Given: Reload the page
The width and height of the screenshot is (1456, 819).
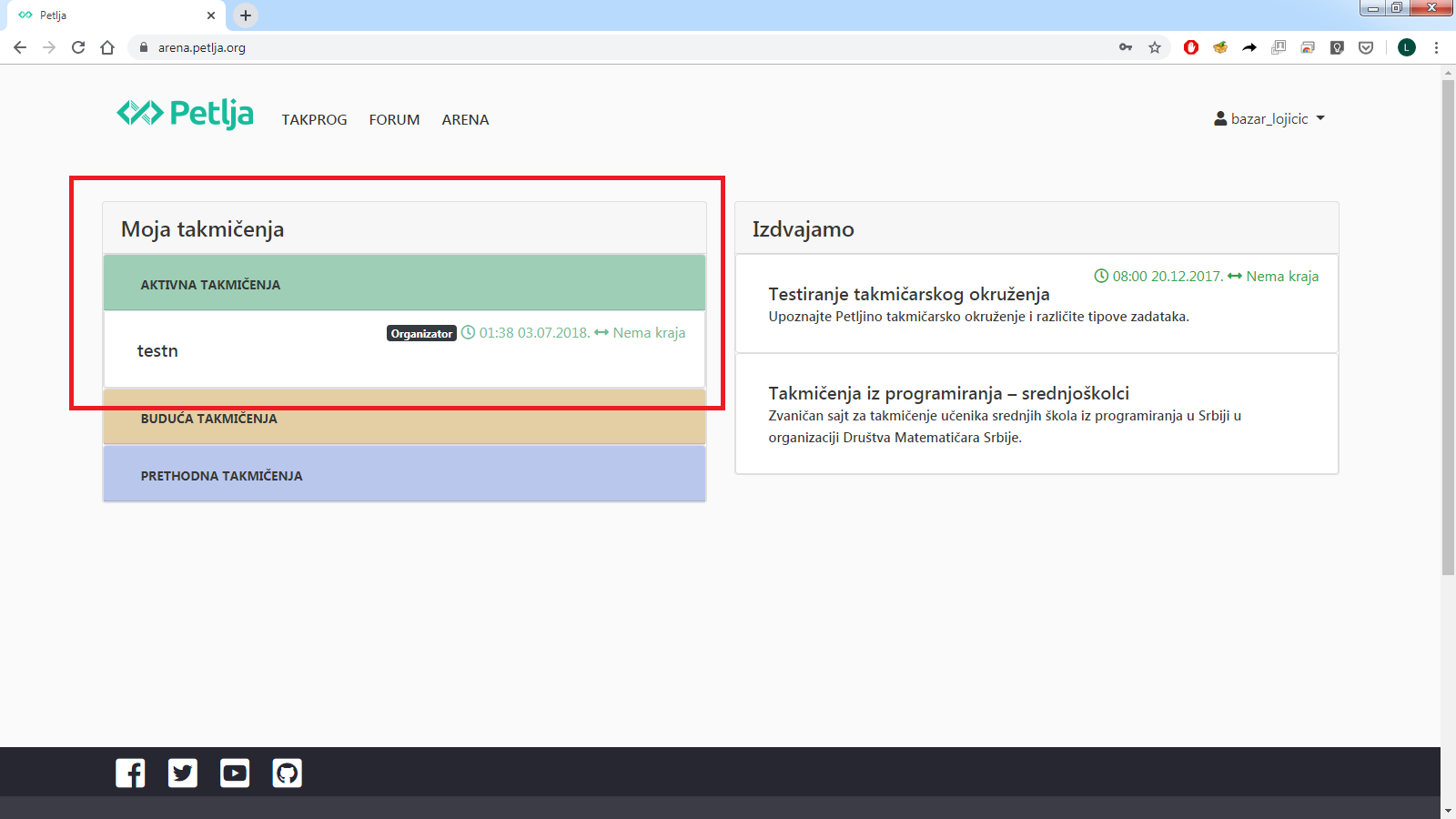Looking at the screenshot, I should point(78,47).
